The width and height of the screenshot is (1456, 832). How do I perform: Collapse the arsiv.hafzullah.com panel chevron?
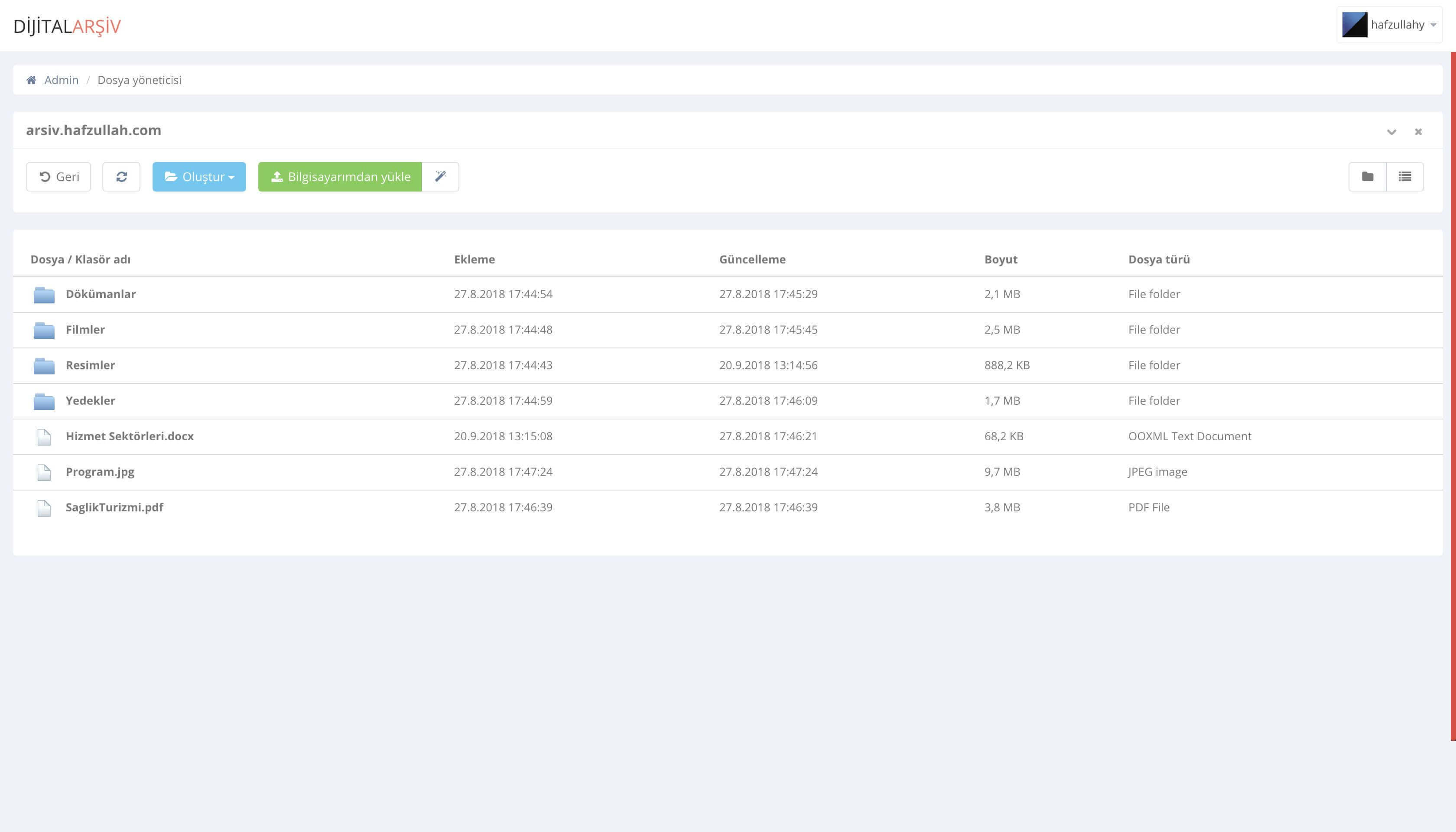pos(1391,132)
